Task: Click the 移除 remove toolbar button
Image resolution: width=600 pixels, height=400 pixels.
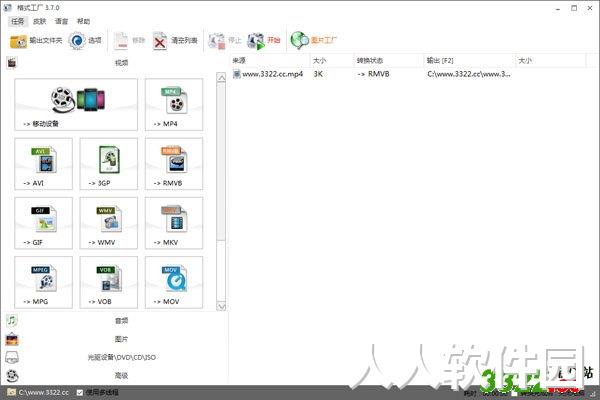Action: coord(129,40)
